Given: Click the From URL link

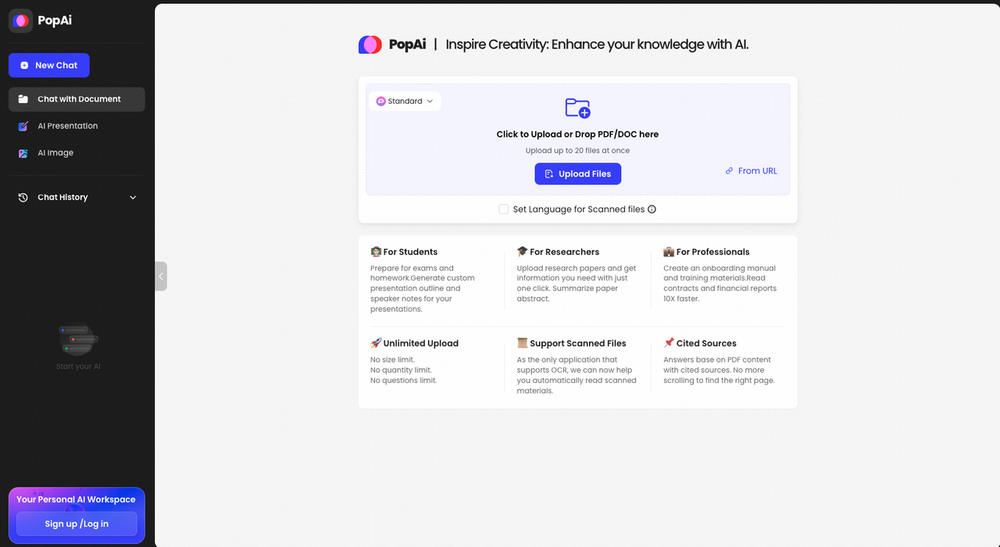Looking at the screenshot, I should pyautogui.click(x=757, y=171).
